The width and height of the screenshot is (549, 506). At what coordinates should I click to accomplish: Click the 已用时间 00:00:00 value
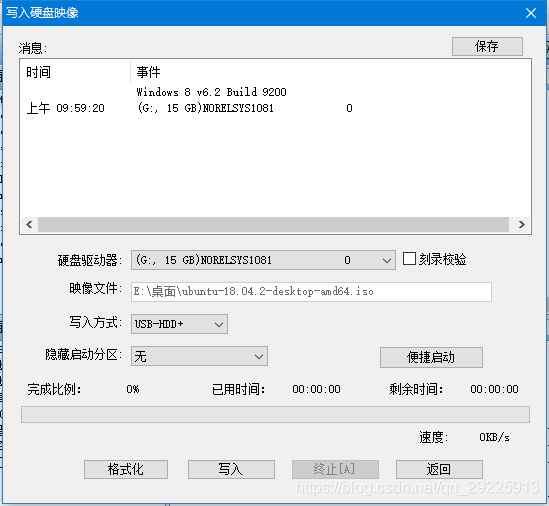[317, 389]
